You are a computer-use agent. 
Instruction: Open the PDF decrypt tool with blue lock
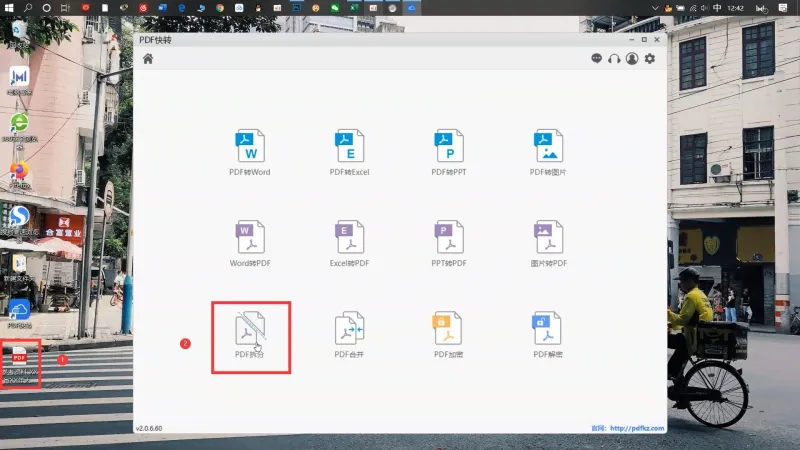pos(547,335)
